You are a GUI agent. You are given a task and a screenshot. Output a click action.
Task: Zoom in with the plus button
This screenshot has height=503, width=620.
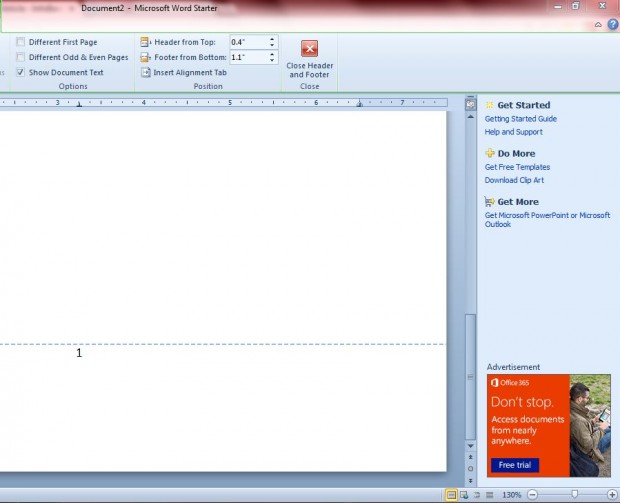pyautogui.click(x=612, y=494)
